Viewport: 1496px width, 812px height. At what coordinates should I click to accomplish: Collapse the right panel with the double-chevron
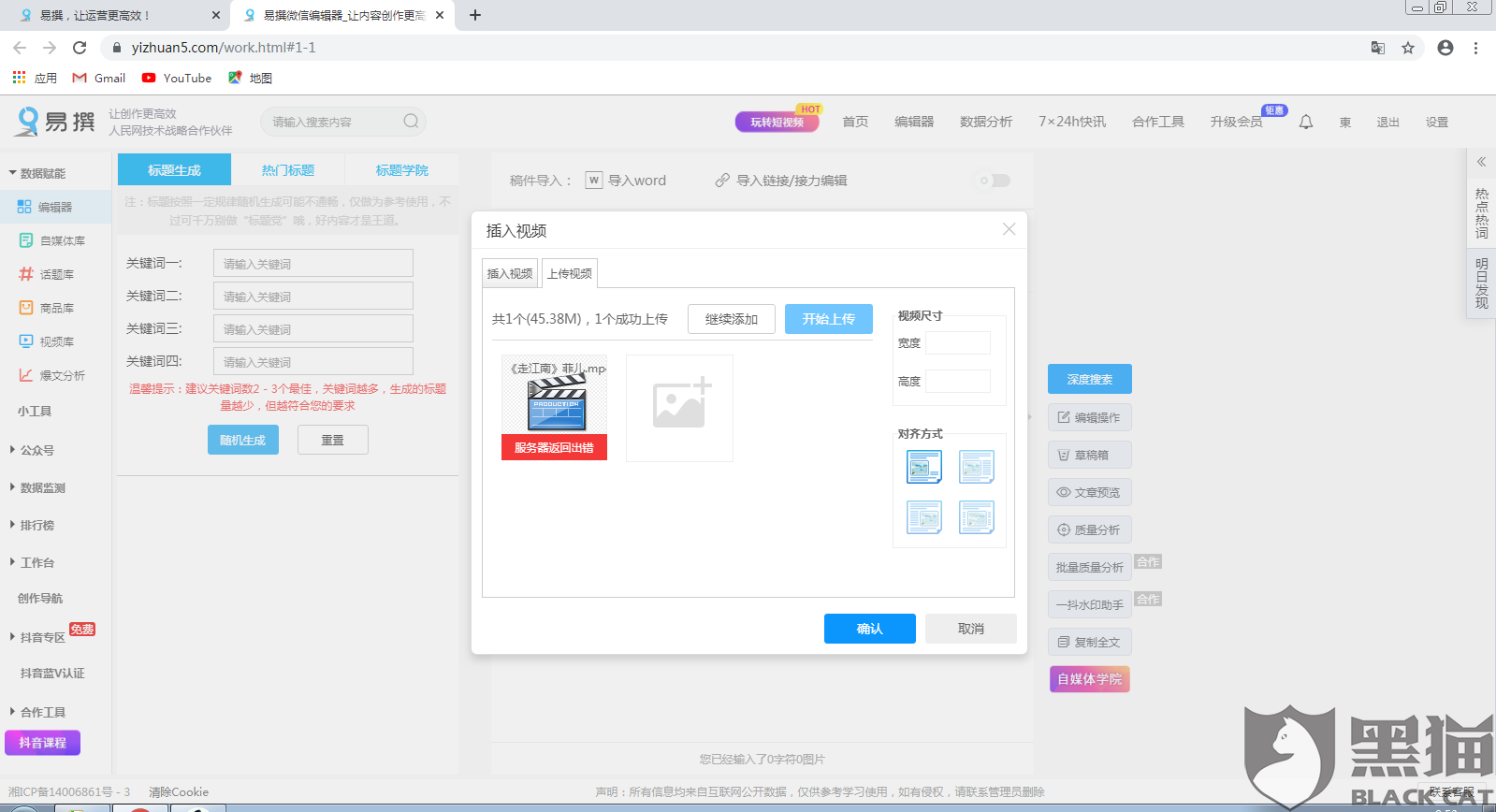click(1481, 162)
